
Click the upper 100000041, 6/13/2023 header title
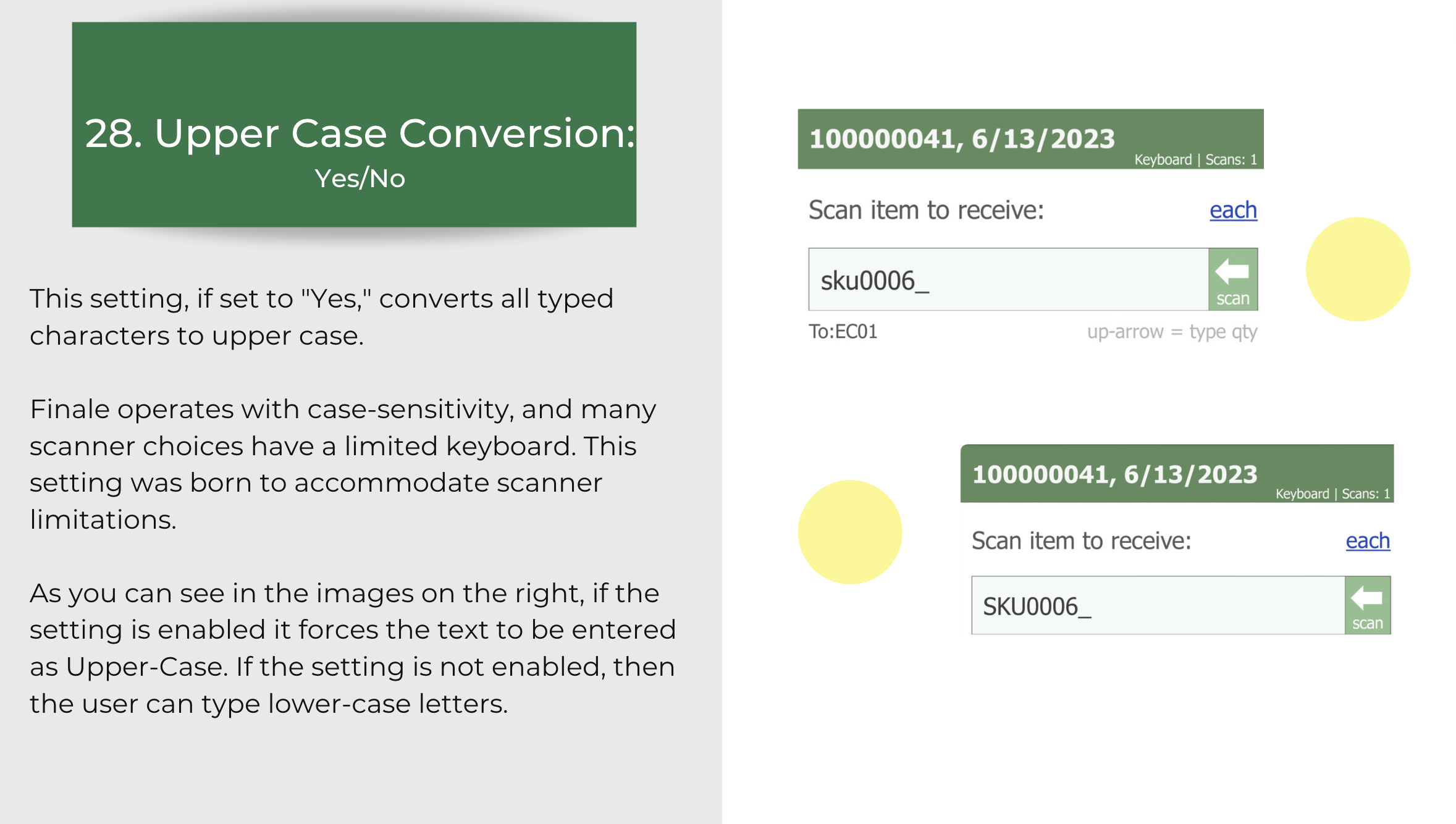[x=962, y=139]
